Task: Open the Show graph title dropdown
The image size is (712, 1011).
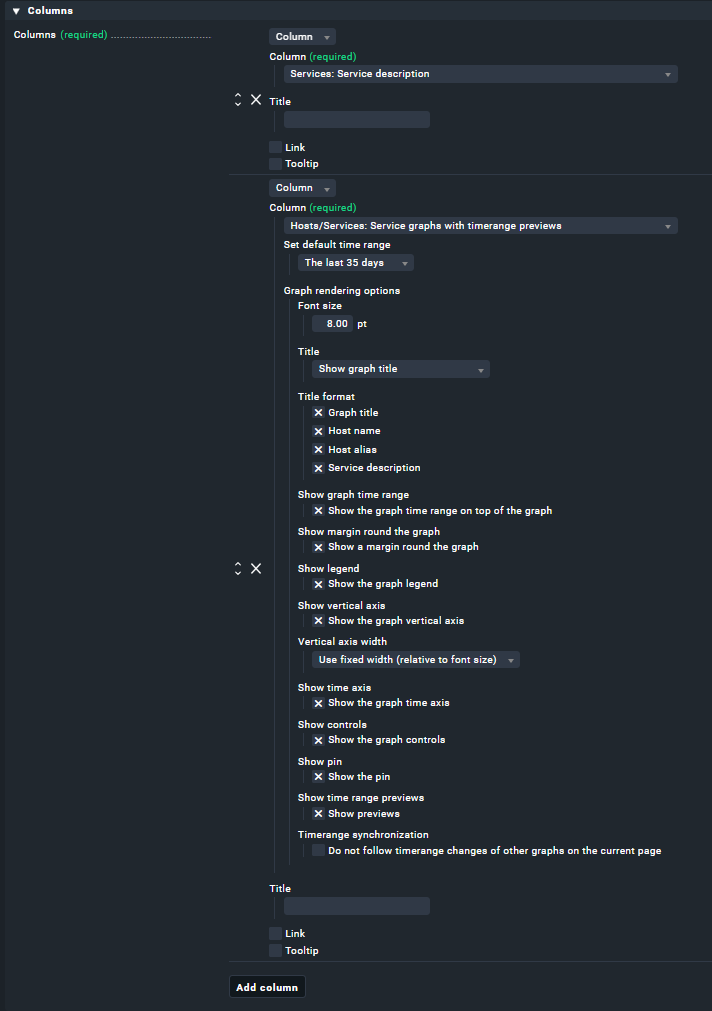Action: click(401, 369)
